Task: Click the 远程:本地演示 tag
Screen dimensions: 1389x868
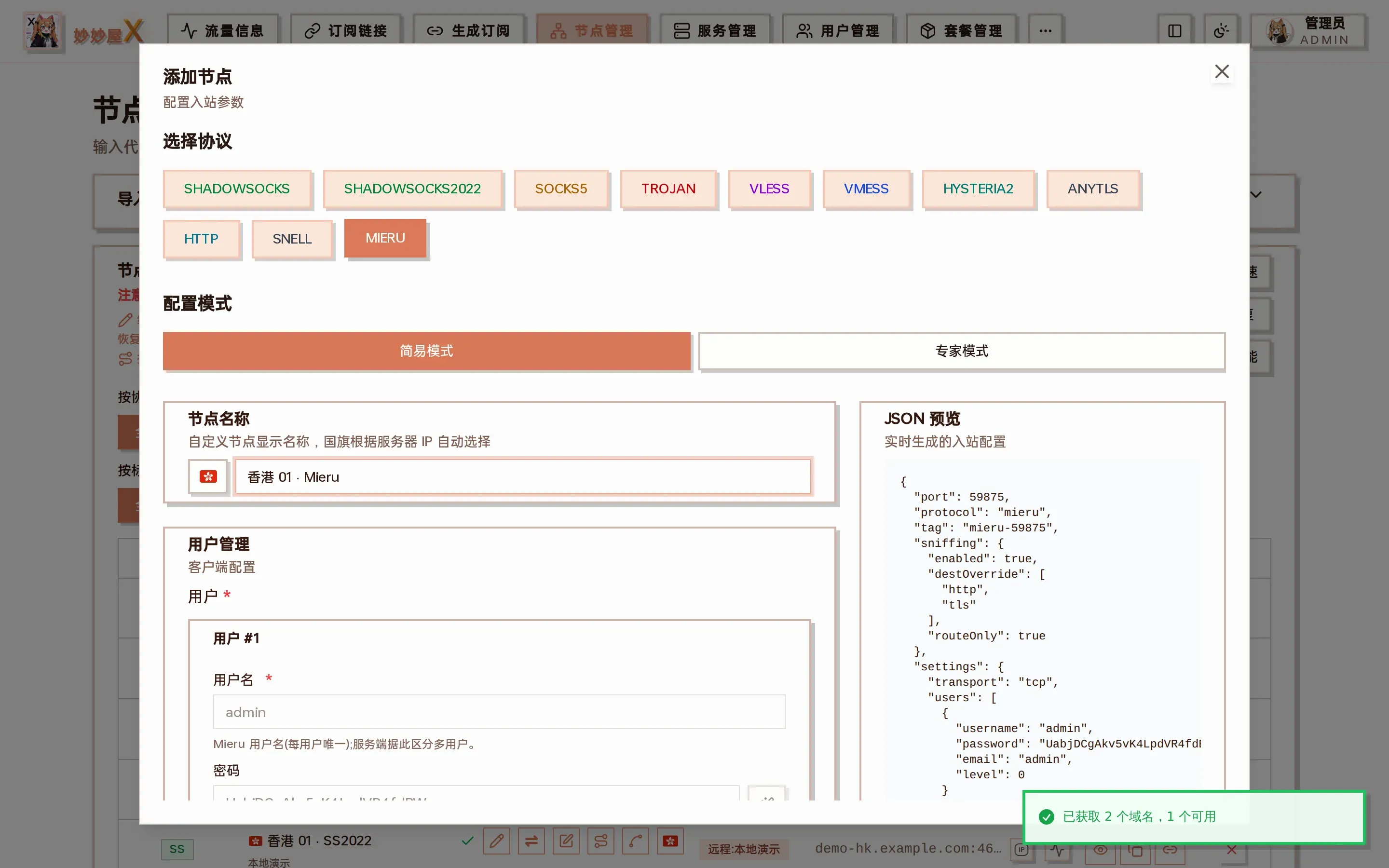Action: [x=744, y=849]
